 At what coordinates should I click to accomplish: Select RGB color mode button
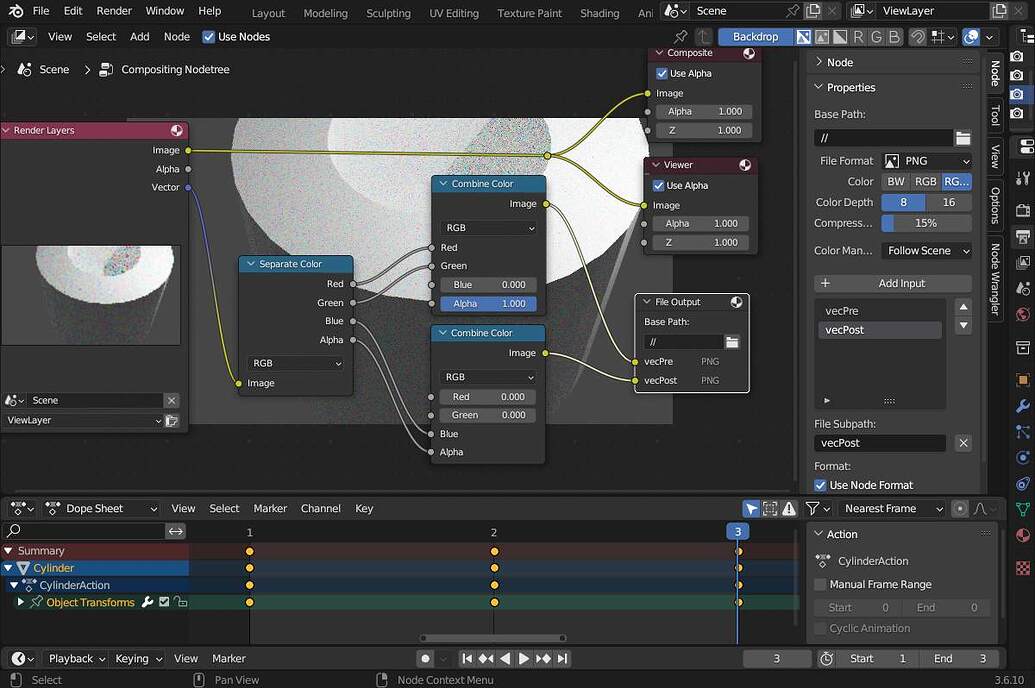[x=925, y=182]
